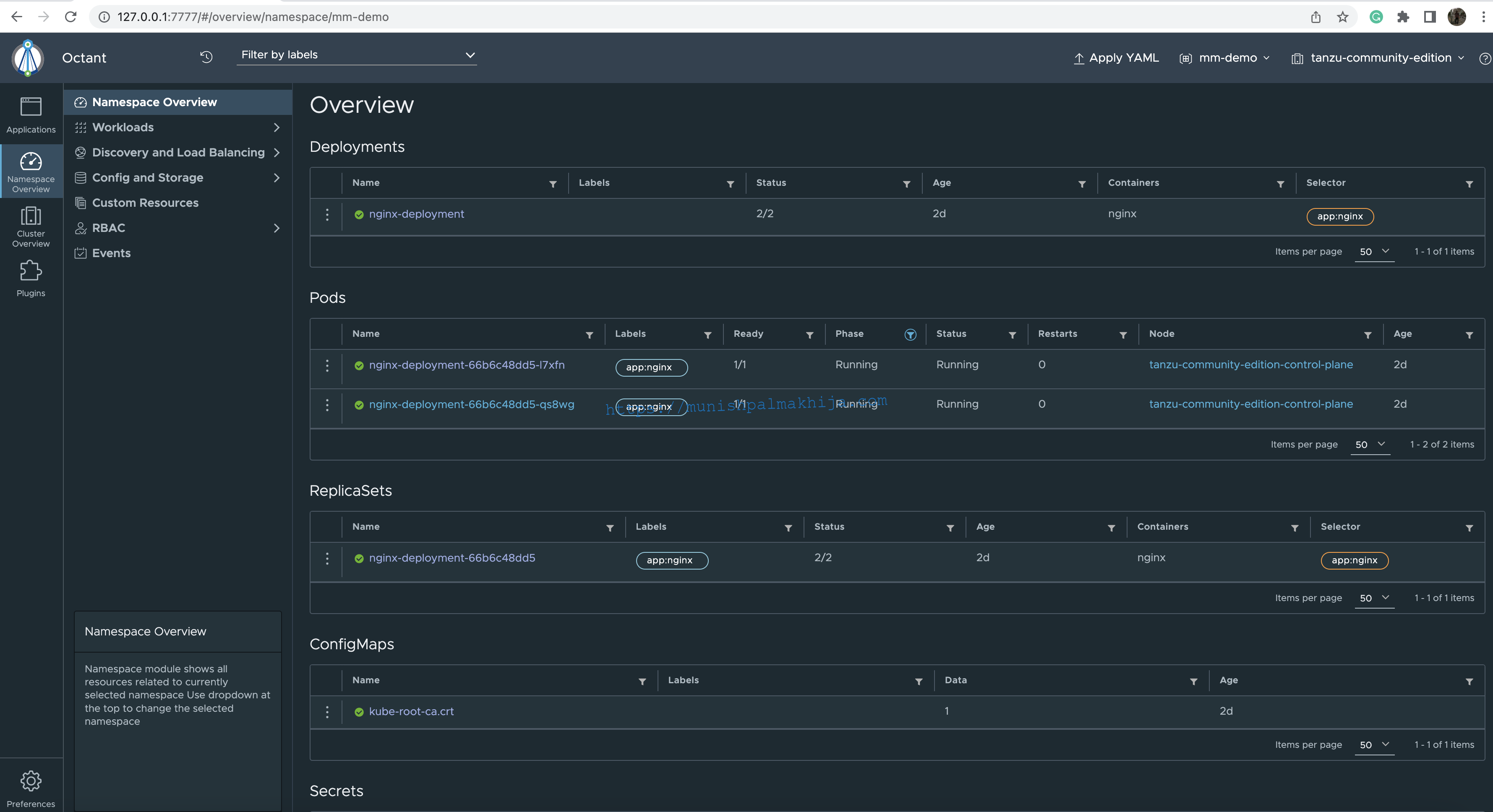Open Custom Resources navigation item
Viewport: 1493px width, 812px height.
(x=177, y=203)
